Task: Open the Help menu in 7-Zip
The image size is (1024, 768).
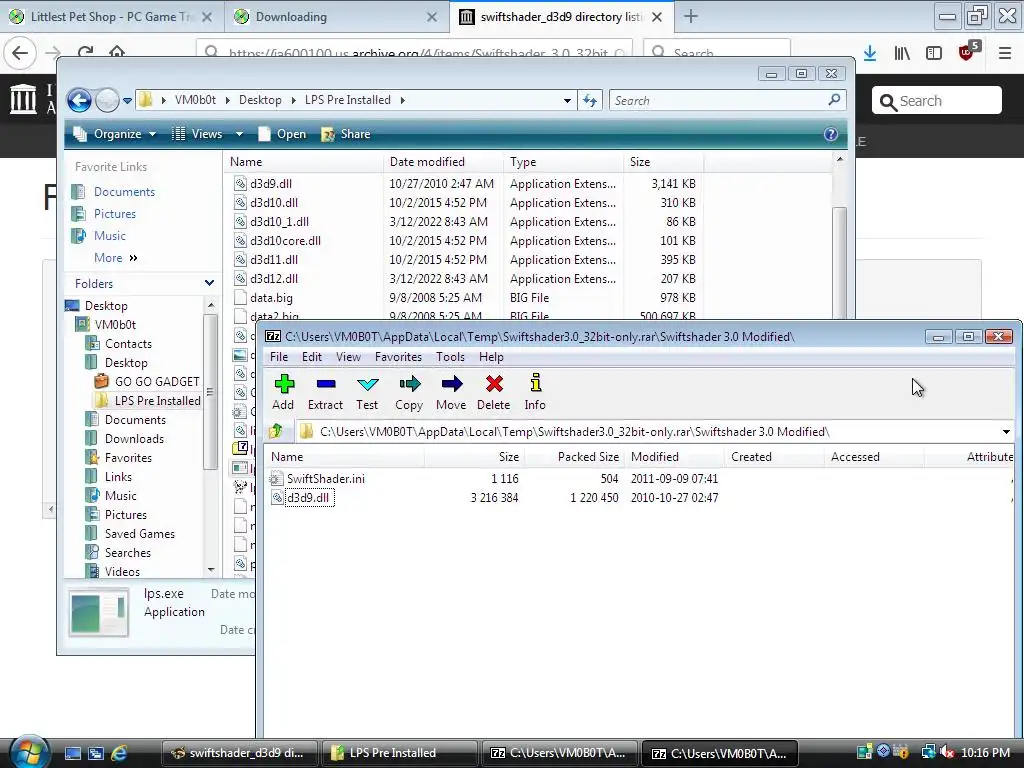Action: click(491, 357)
